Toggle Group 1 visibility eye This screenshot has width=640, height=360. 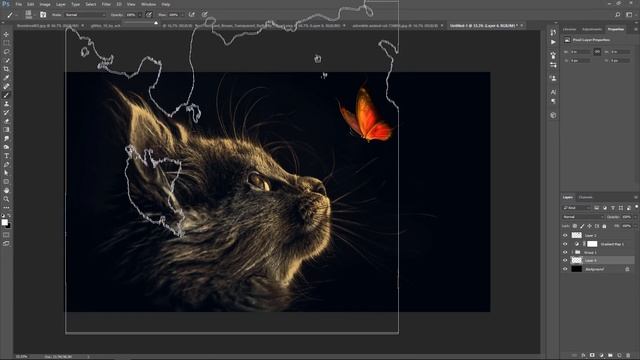565,252
